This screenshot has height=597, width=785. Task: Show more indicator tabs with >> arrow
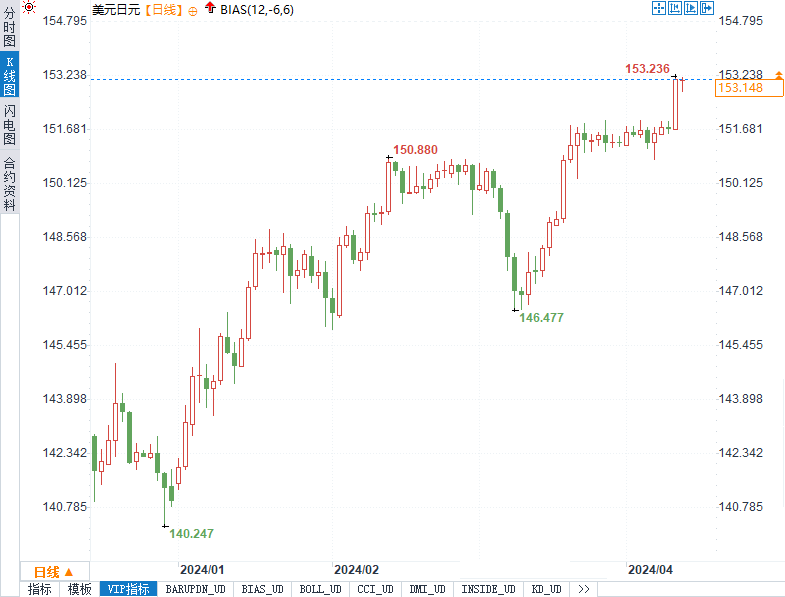(x=583, y=589)
